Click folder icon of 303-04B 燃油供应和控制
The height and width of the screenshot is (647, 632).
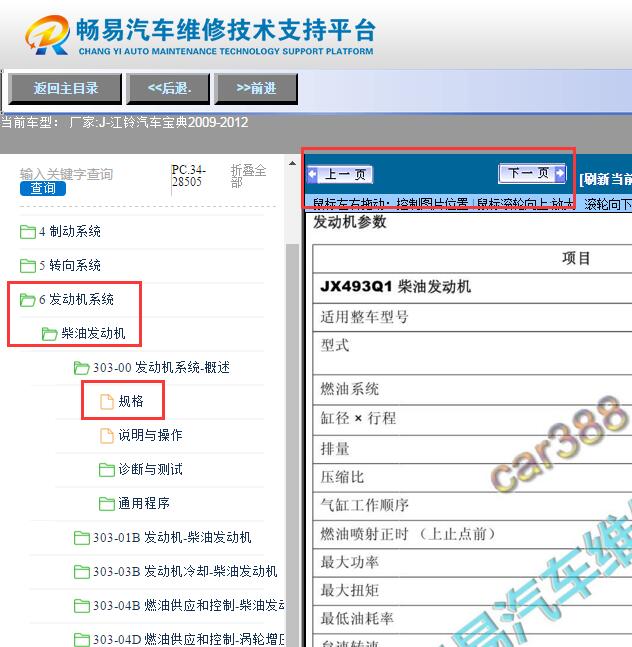(81, 606)
